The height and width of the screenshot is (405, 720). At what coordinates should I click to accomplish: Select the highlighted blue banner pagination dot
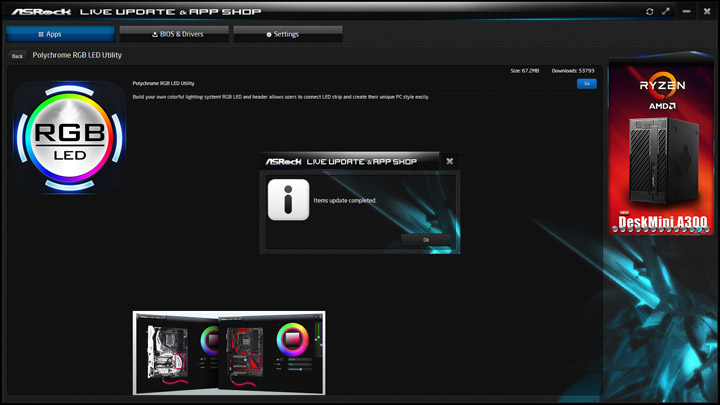click(699, 229)
